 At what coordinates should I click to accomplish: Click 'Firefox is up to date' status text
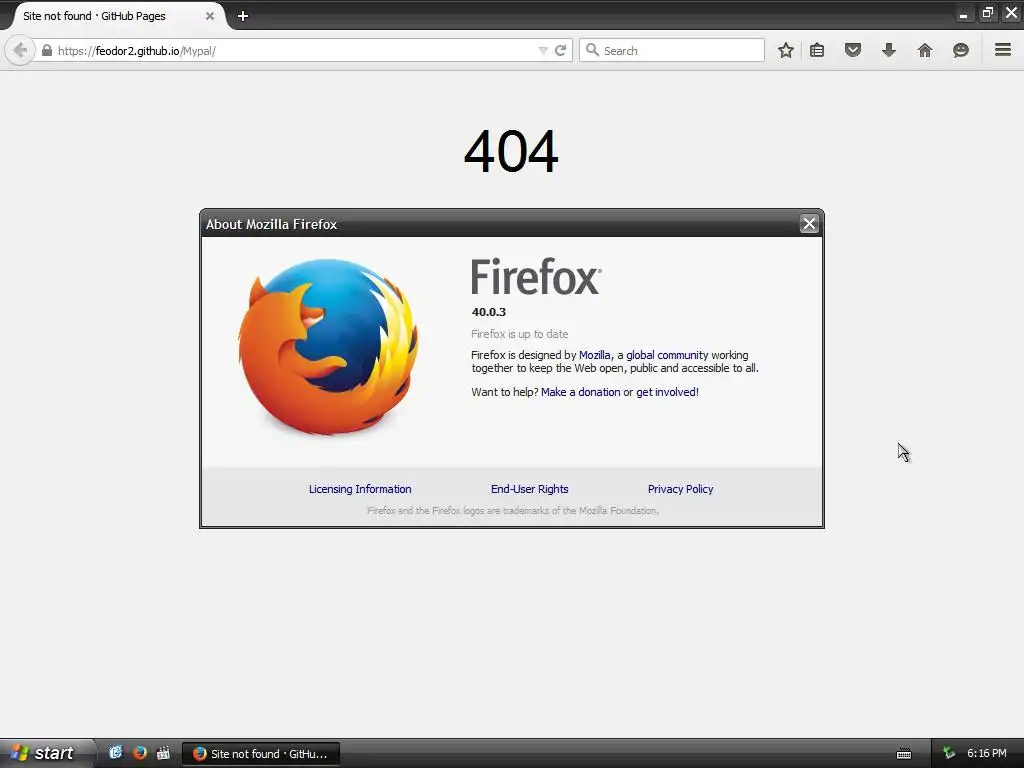520,334
